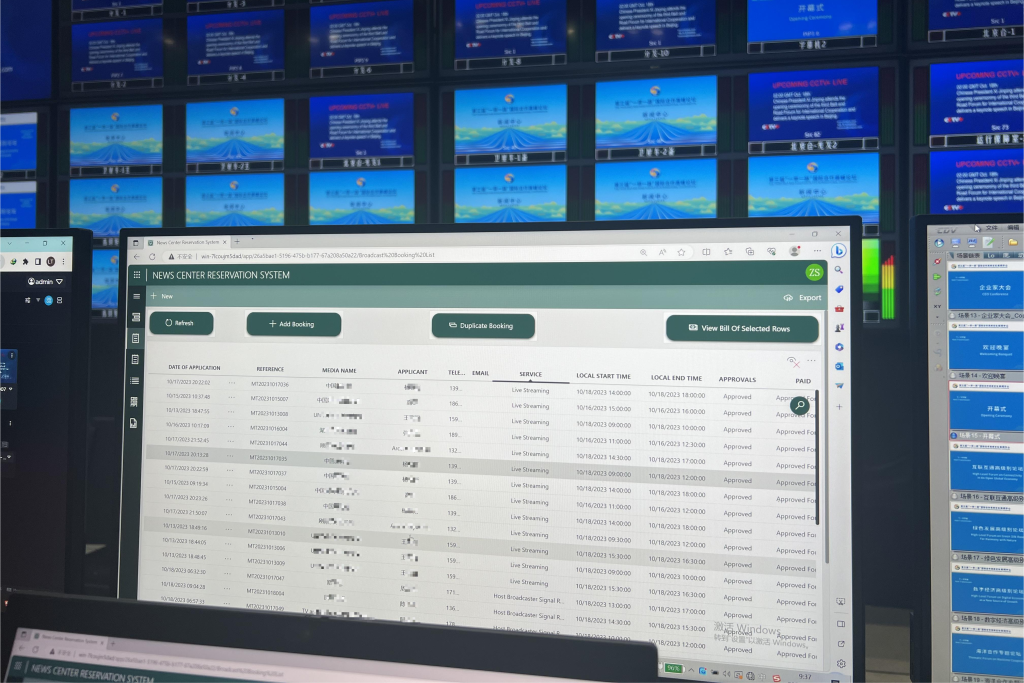Open the app launcher waffle grid icon
Screen dimensions: 1024x683
[136, 275]
